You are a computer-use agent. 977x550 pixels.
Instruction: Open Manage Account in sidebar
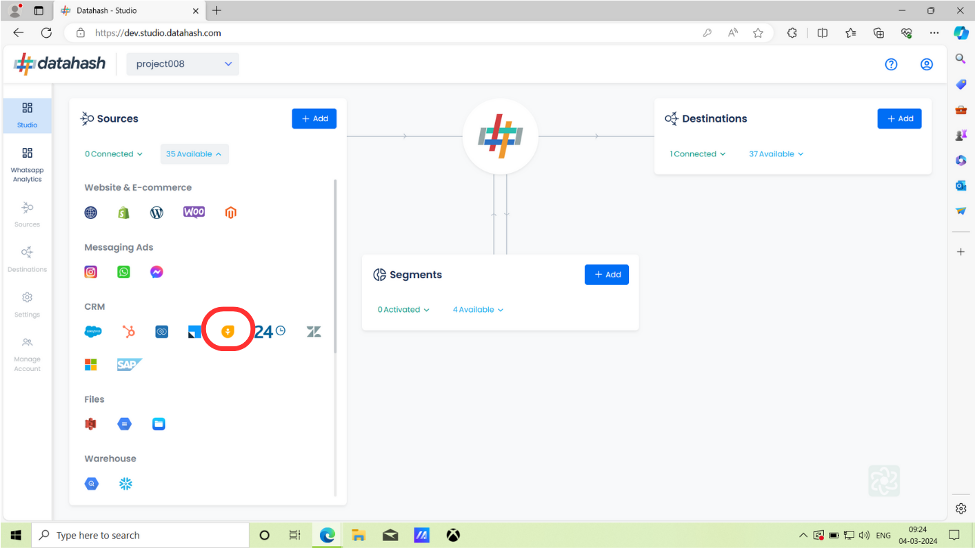[27, 354]
